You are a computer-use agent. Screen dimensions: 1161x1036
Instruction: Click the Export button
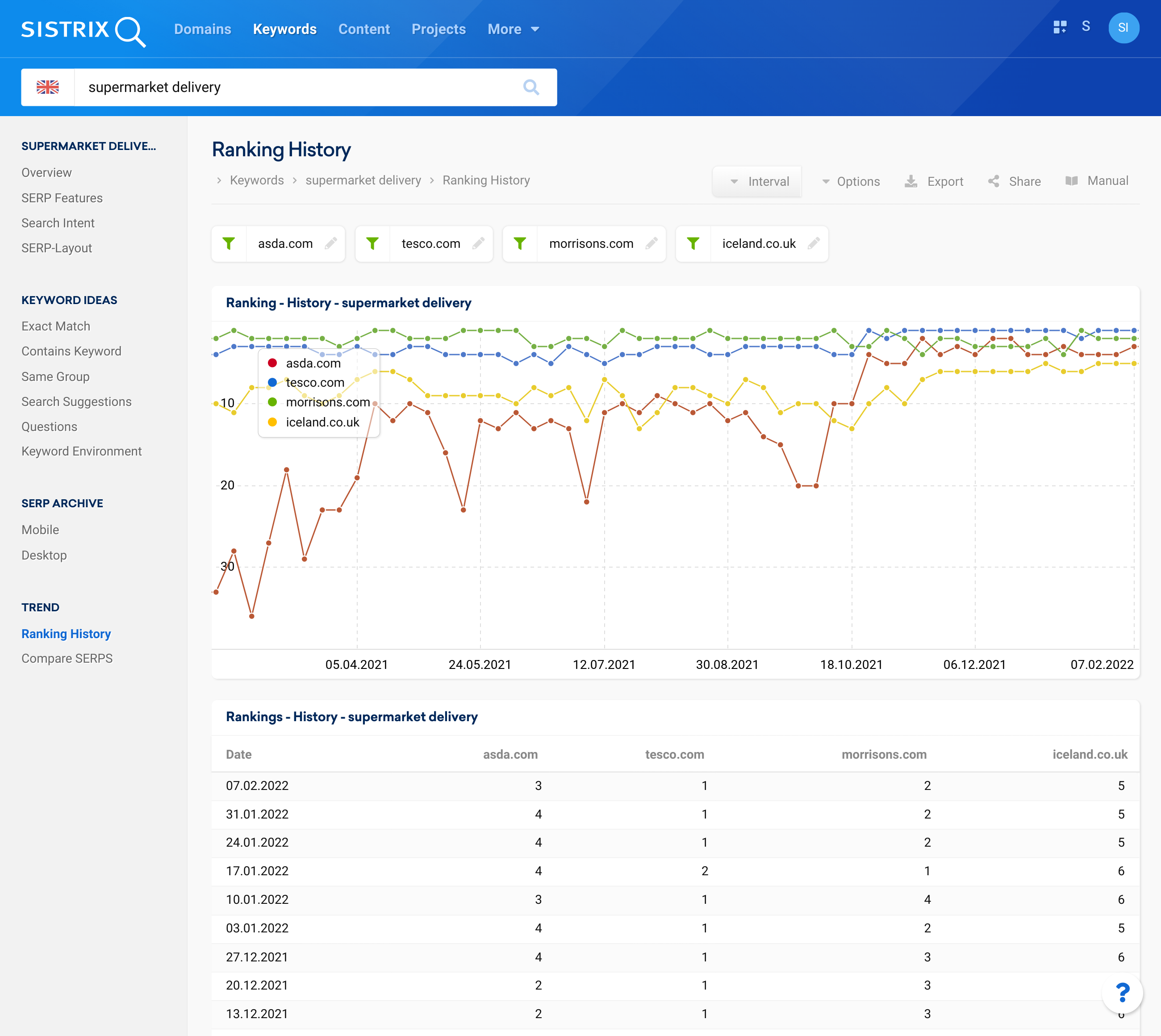pyautogui.click(x=934, y=182)
